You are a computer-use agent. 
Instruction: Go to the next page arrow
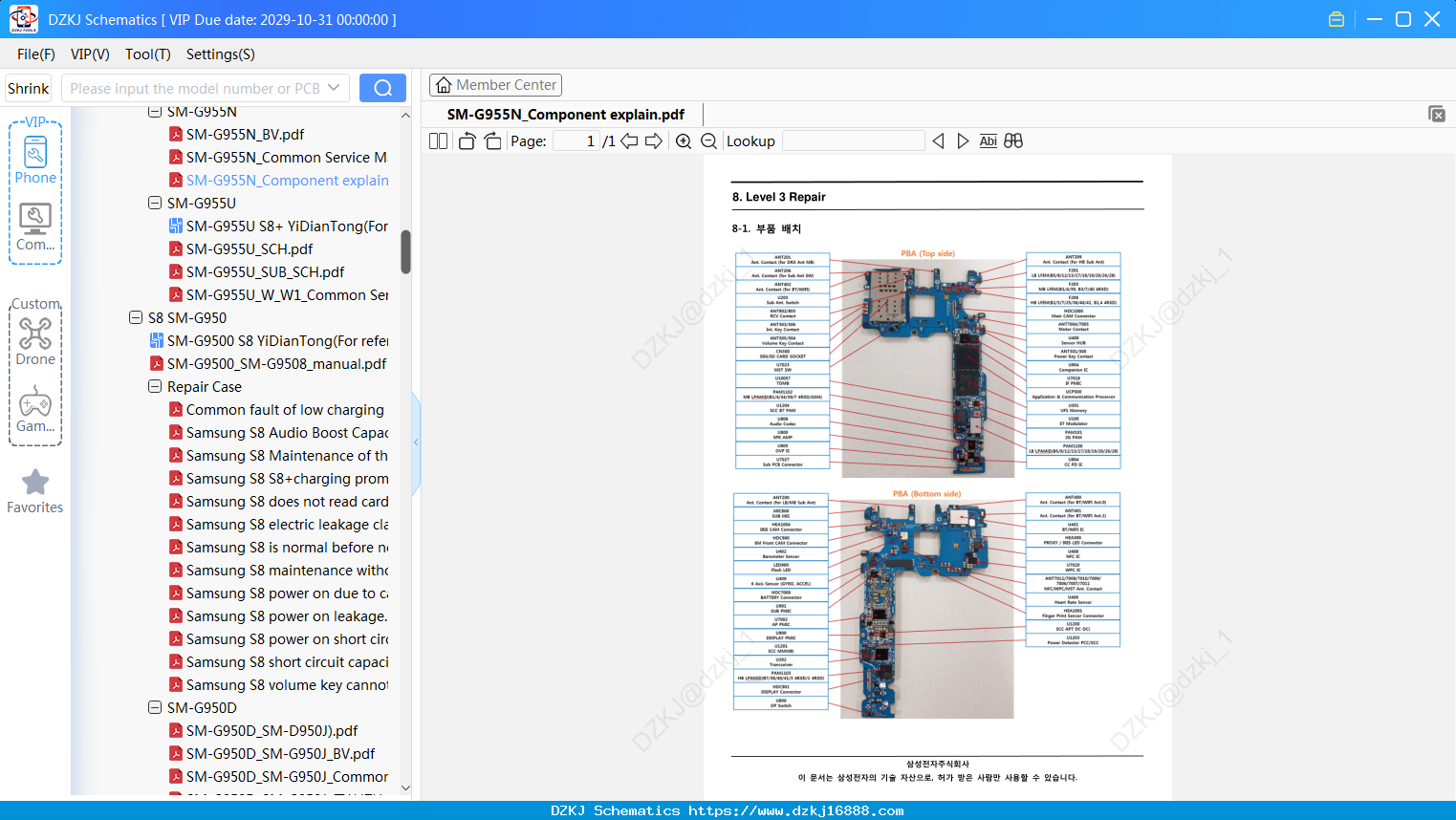(654, 141)
